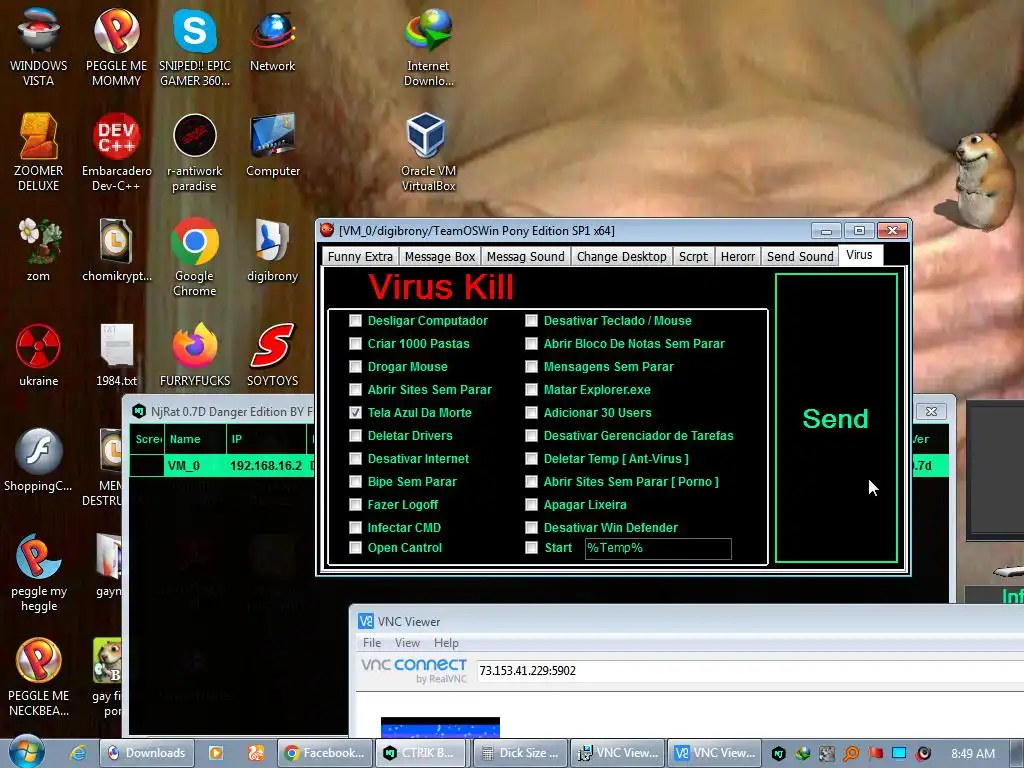This screenshot has height=768, width=1024.
Task: Select the SOYTOYS desktop icon
Action: tap(272, 354)
